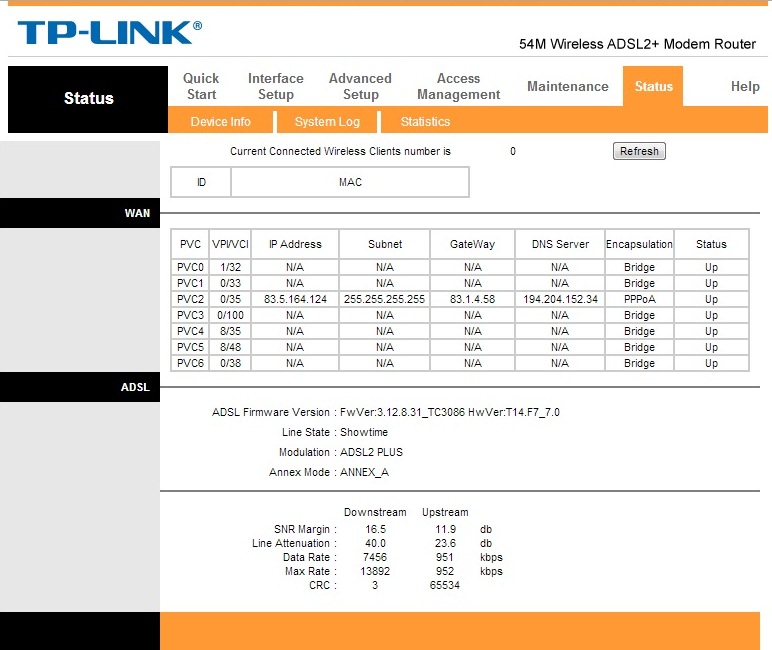Image resolution: width=772 pixels, height=650 pixels.
Task: Click the PVC2 row label
Action: [x=190, y=299]
